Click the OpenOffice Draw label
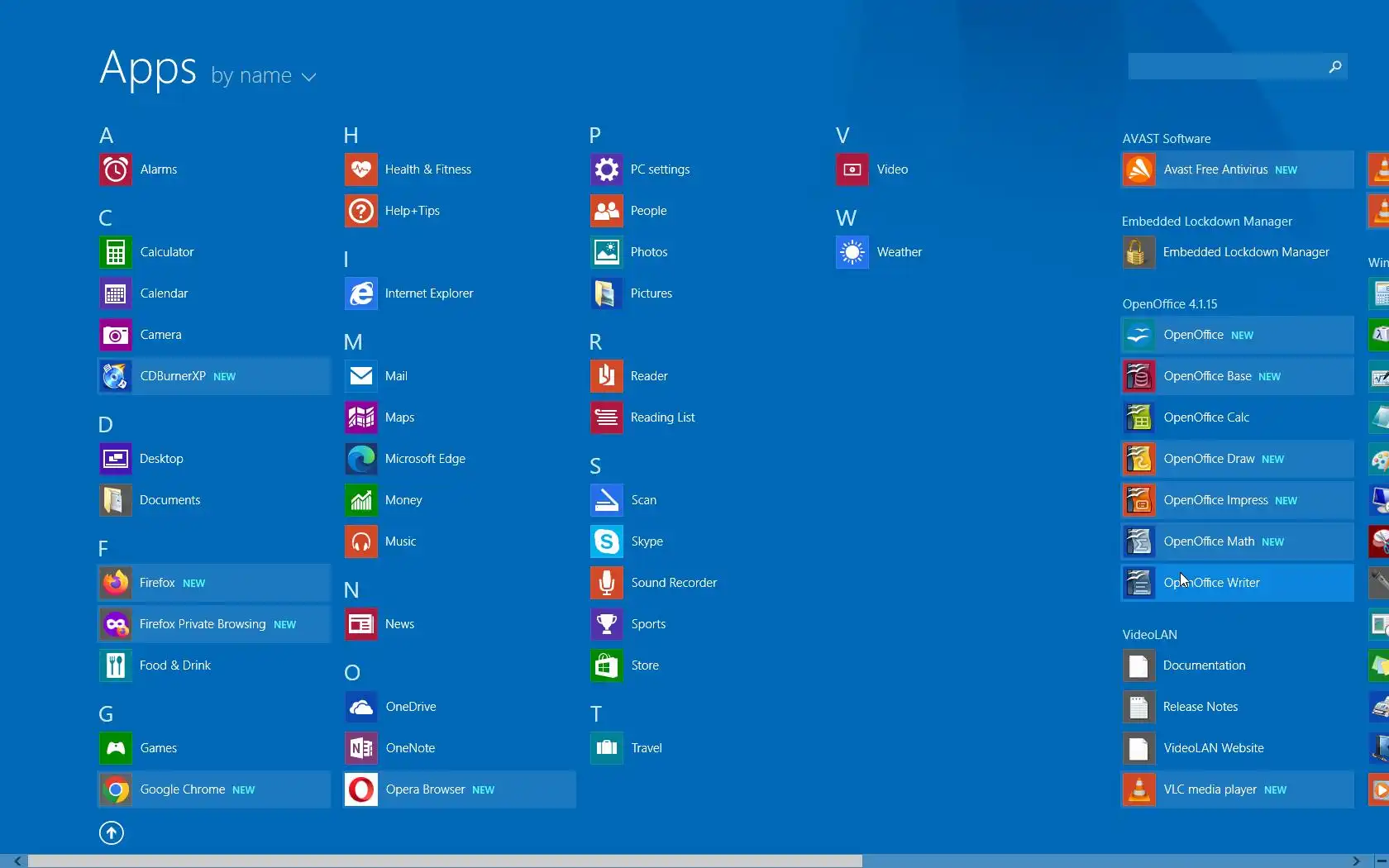This screenshot has height=868, width=1389. (x=1209, y=459)
